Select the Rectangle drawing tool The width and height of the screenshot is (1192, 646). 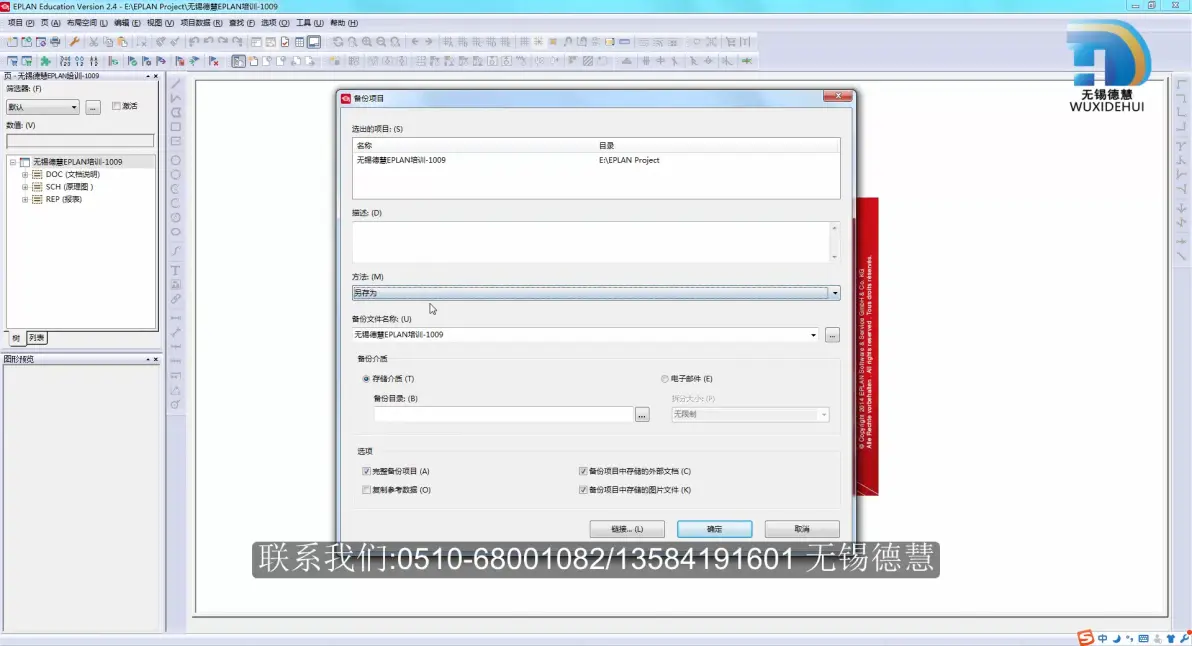pyautogui.click(x=176, y=127)
